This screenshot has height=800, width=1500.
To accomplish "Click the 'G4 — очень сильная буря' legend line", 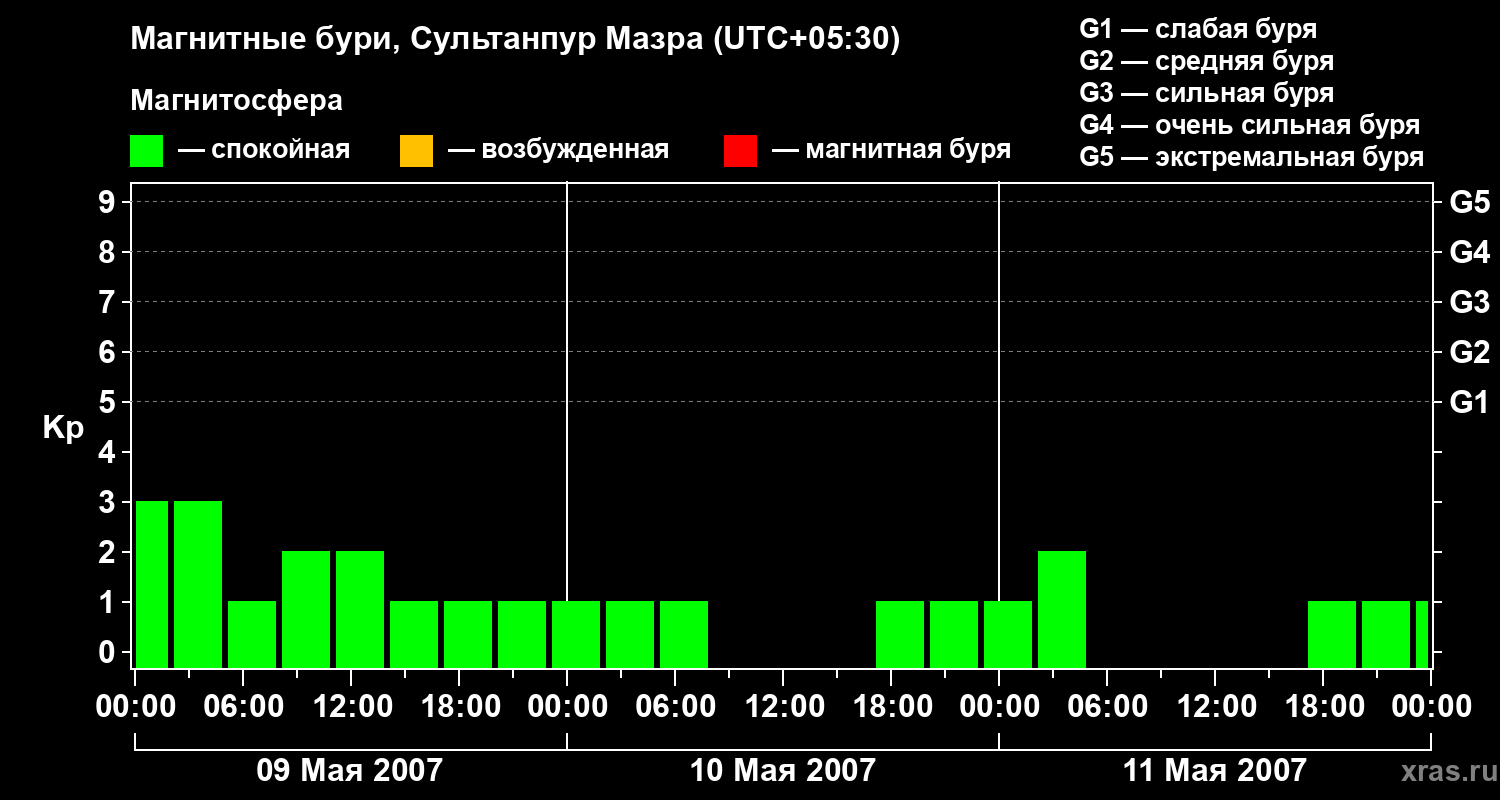I will pyautogui.click(x=1250, y=125).
